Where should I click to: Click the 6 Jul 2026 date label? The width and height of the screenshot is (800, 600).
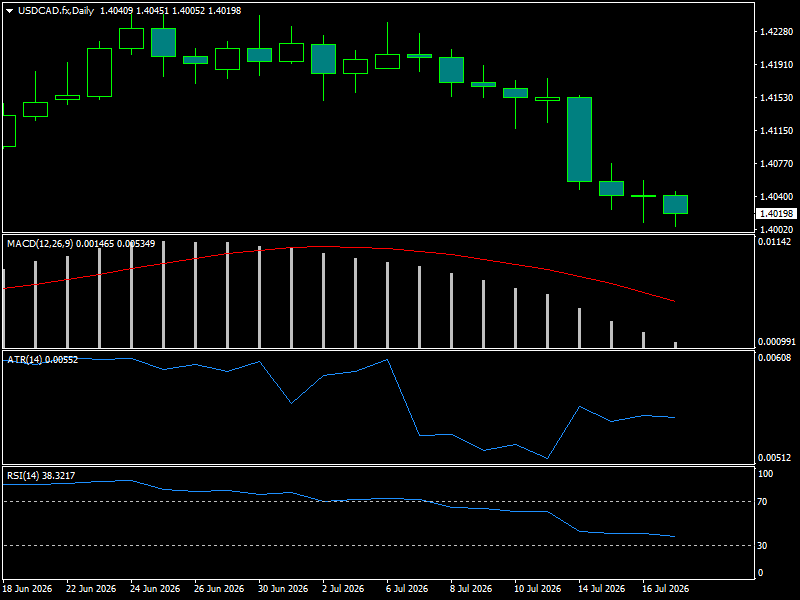(407, 589)
